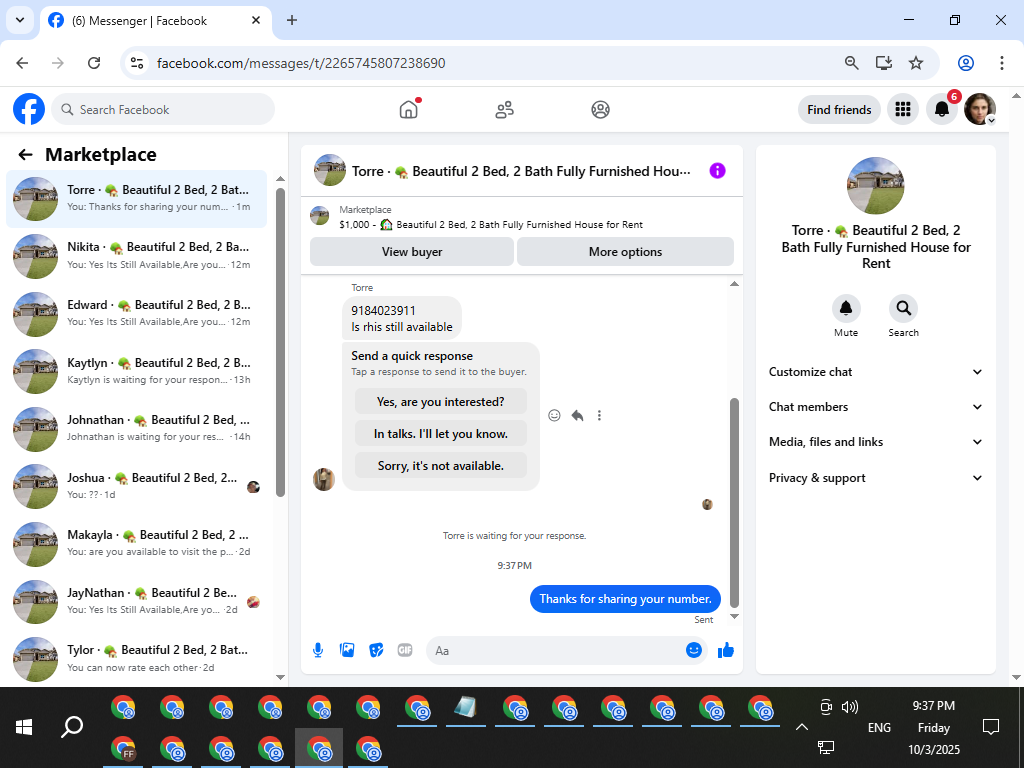The height and width of the screenshot is (768, 1024).
Task: Open Chrome three-dot menu
Action: pyautogui.click(x=1002, y=63)
